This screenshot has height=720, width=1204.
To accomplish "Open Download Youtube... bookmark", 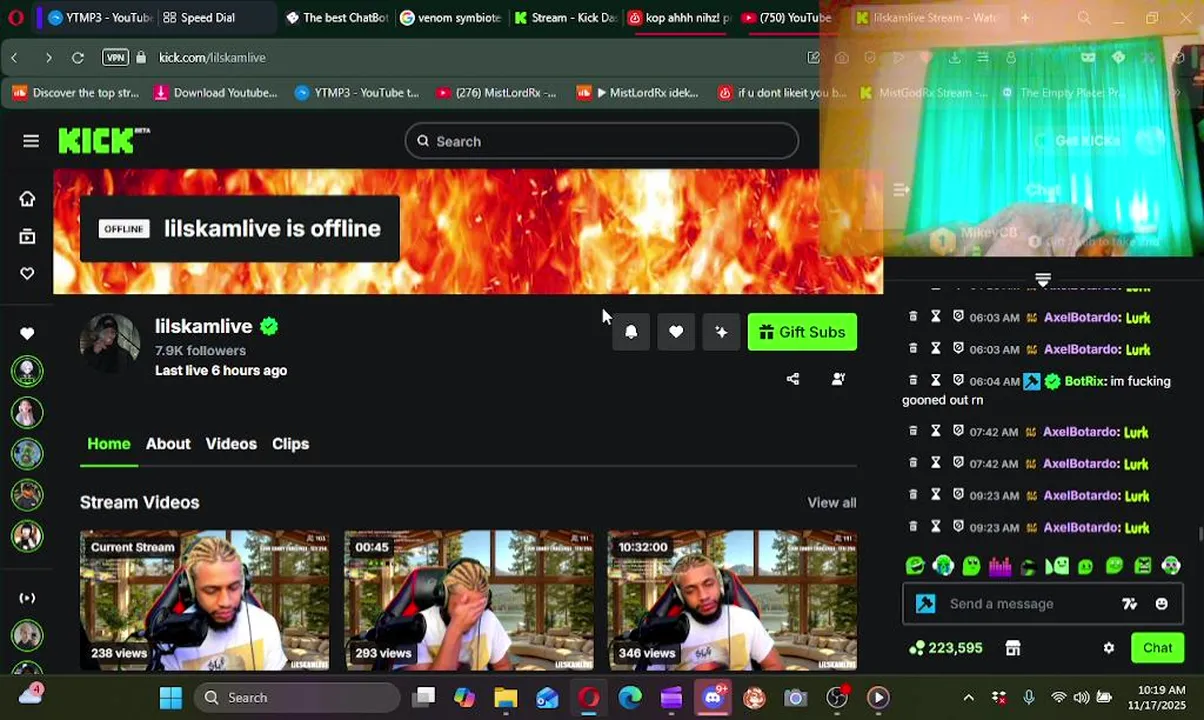I will (x=215, y=93).
